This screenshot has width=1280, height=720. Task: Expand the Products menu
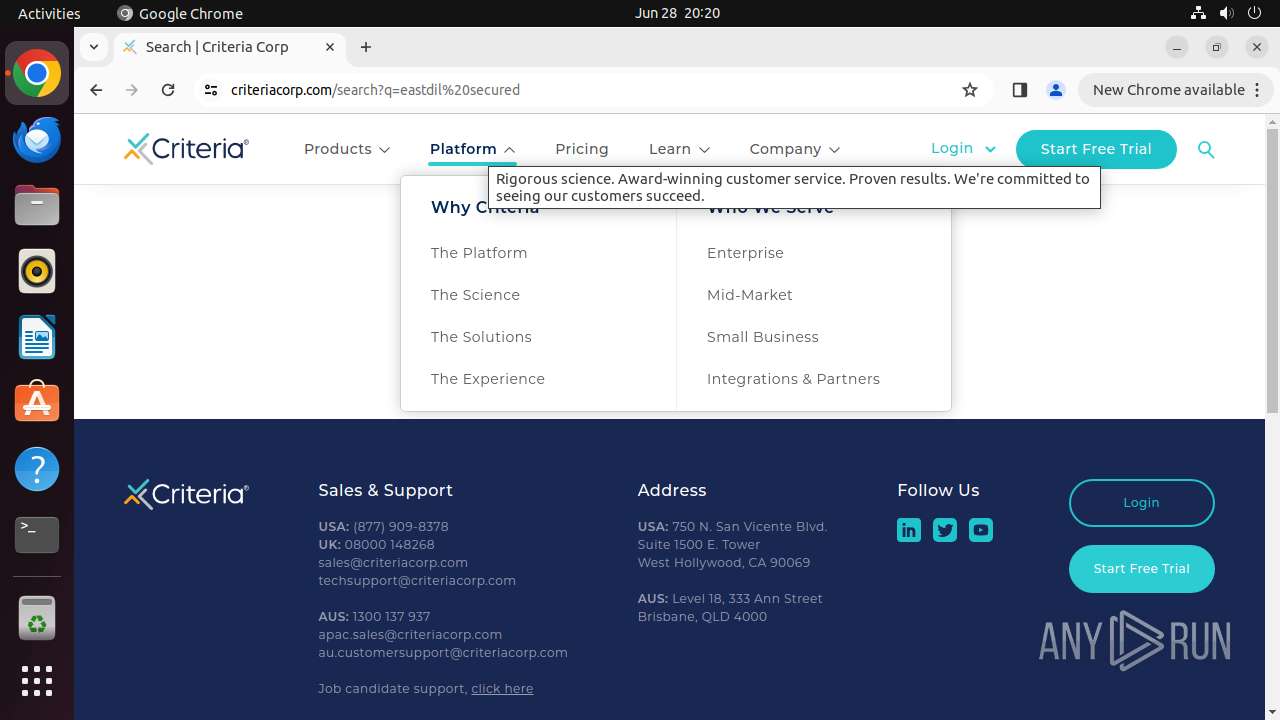pos(347,149)
